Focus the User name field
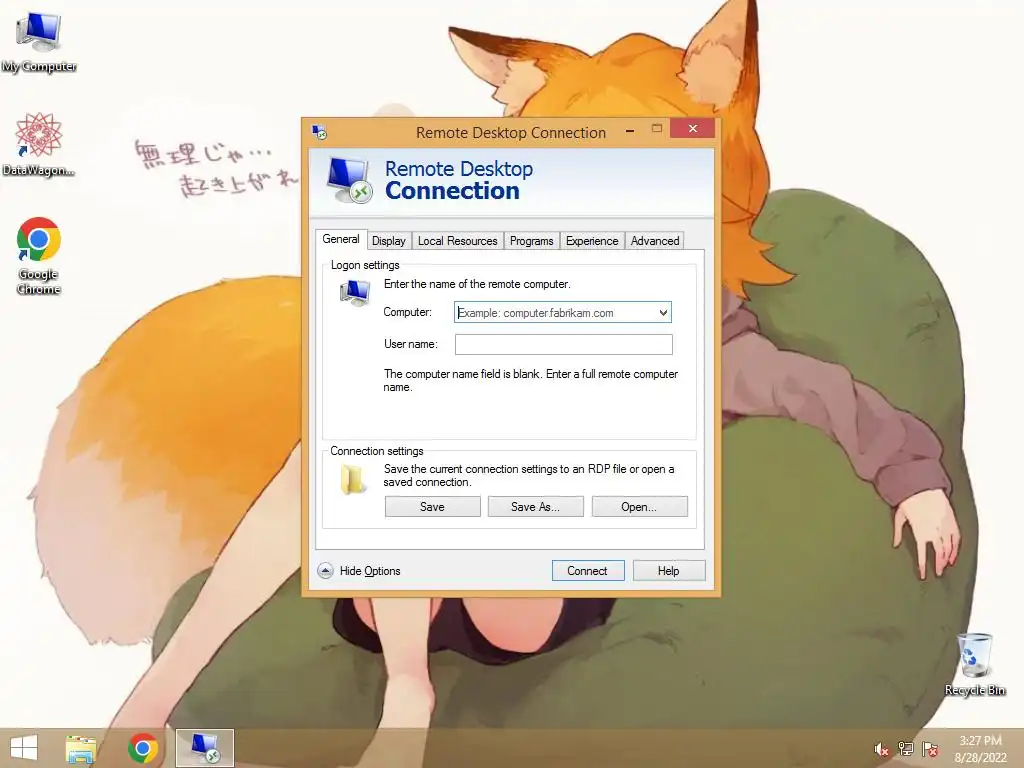 point(564,344)
